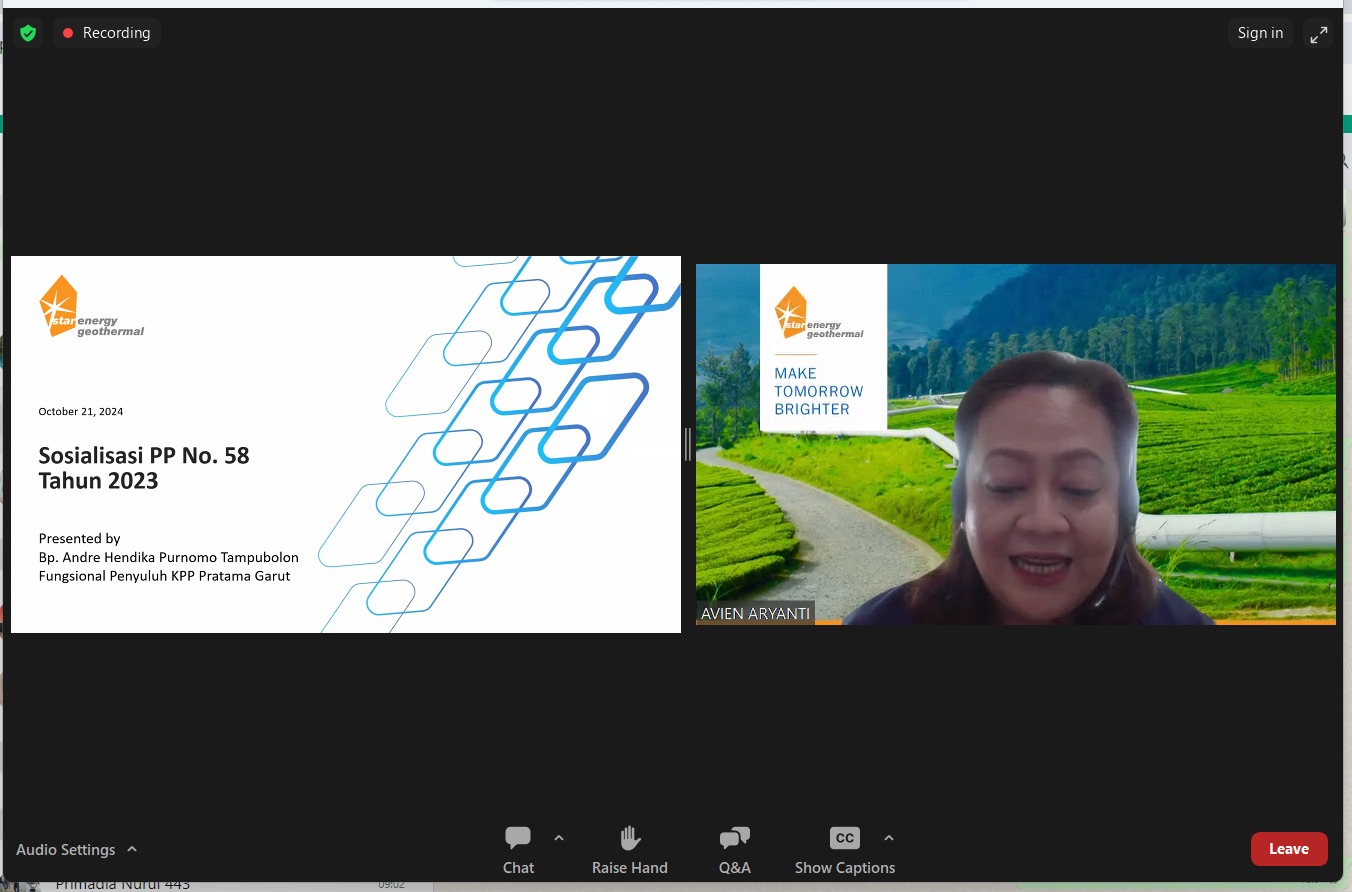The width and height of the screenshot is (1352, 892).
Task: Raise your hand in the webinar
Action: tap(629, 850)
